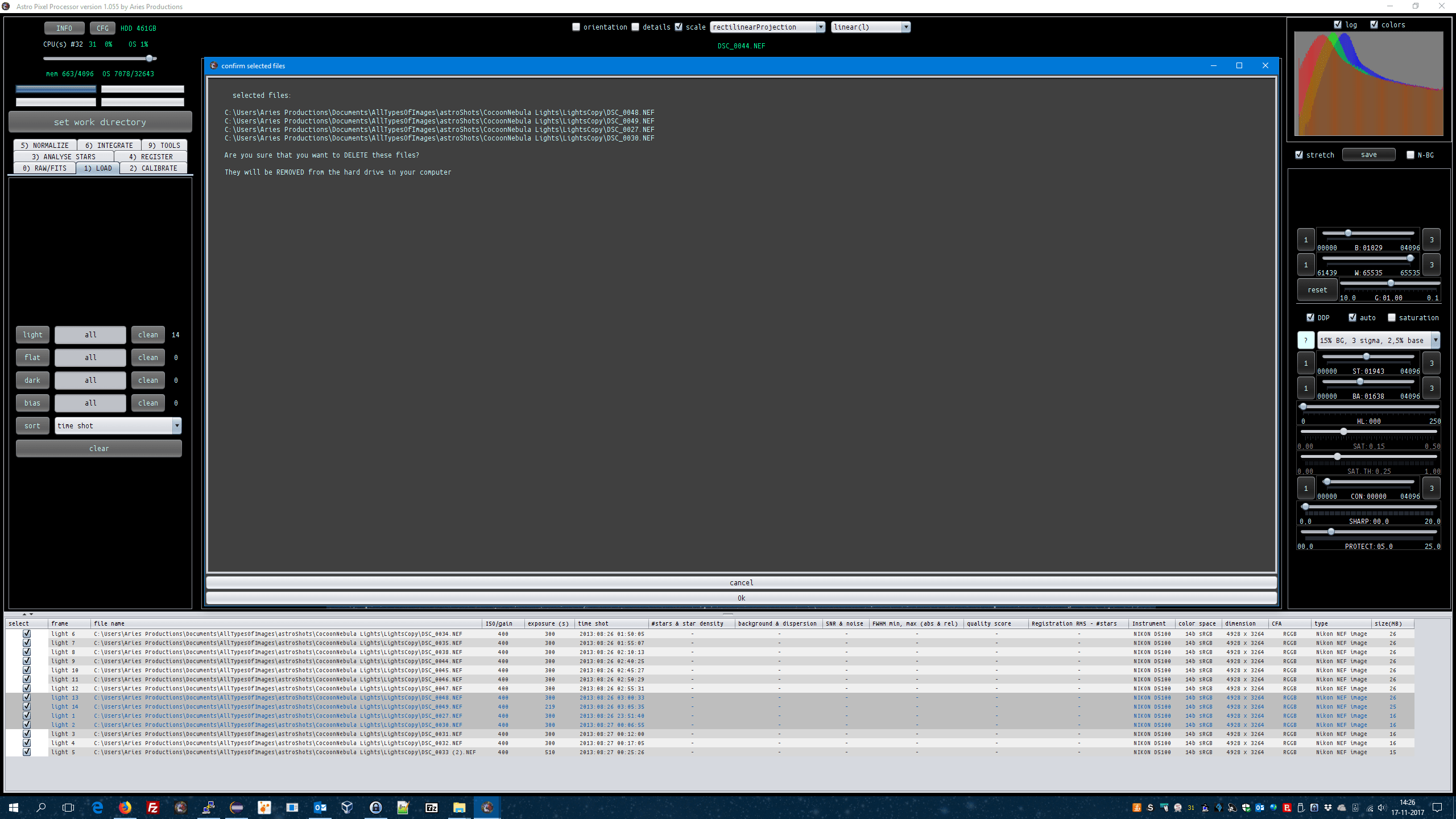Open the rectilinearProjection dropdown
Viewport: 1456px width, 819px height.
820,27
